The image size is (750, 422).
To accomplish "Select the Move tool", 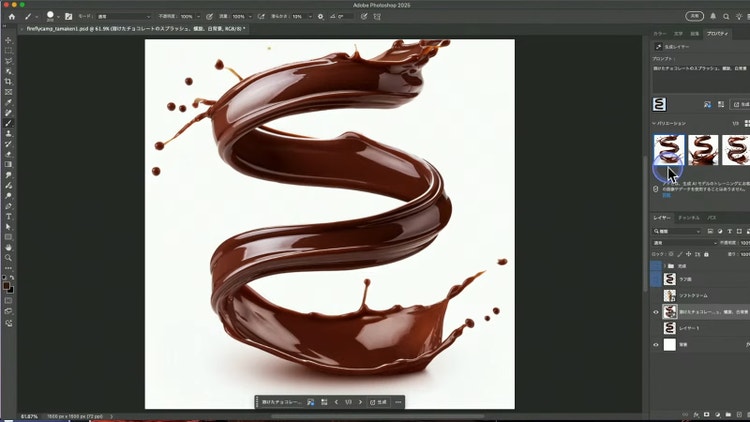I will [9, 40].
